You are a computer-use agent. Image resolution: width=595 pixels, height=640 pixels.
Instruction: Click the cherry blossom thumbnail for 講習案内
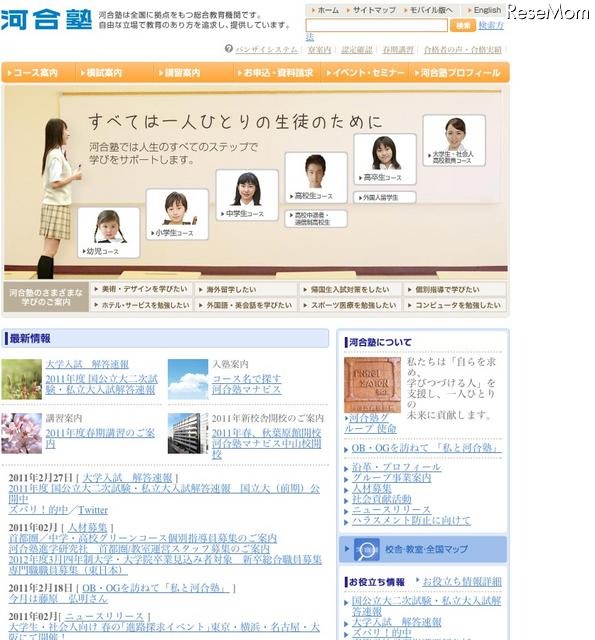[22, 433]
